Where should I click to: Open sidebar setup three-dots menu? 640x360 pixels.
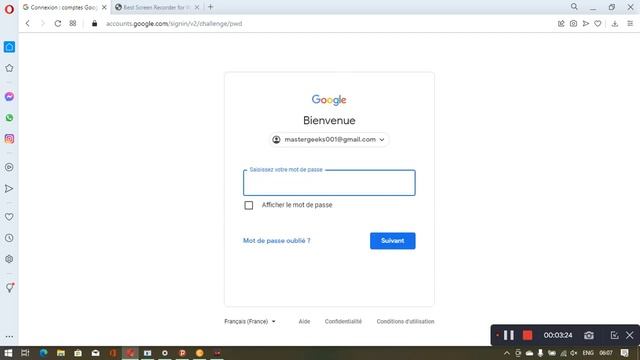click(x=9, y=337)
